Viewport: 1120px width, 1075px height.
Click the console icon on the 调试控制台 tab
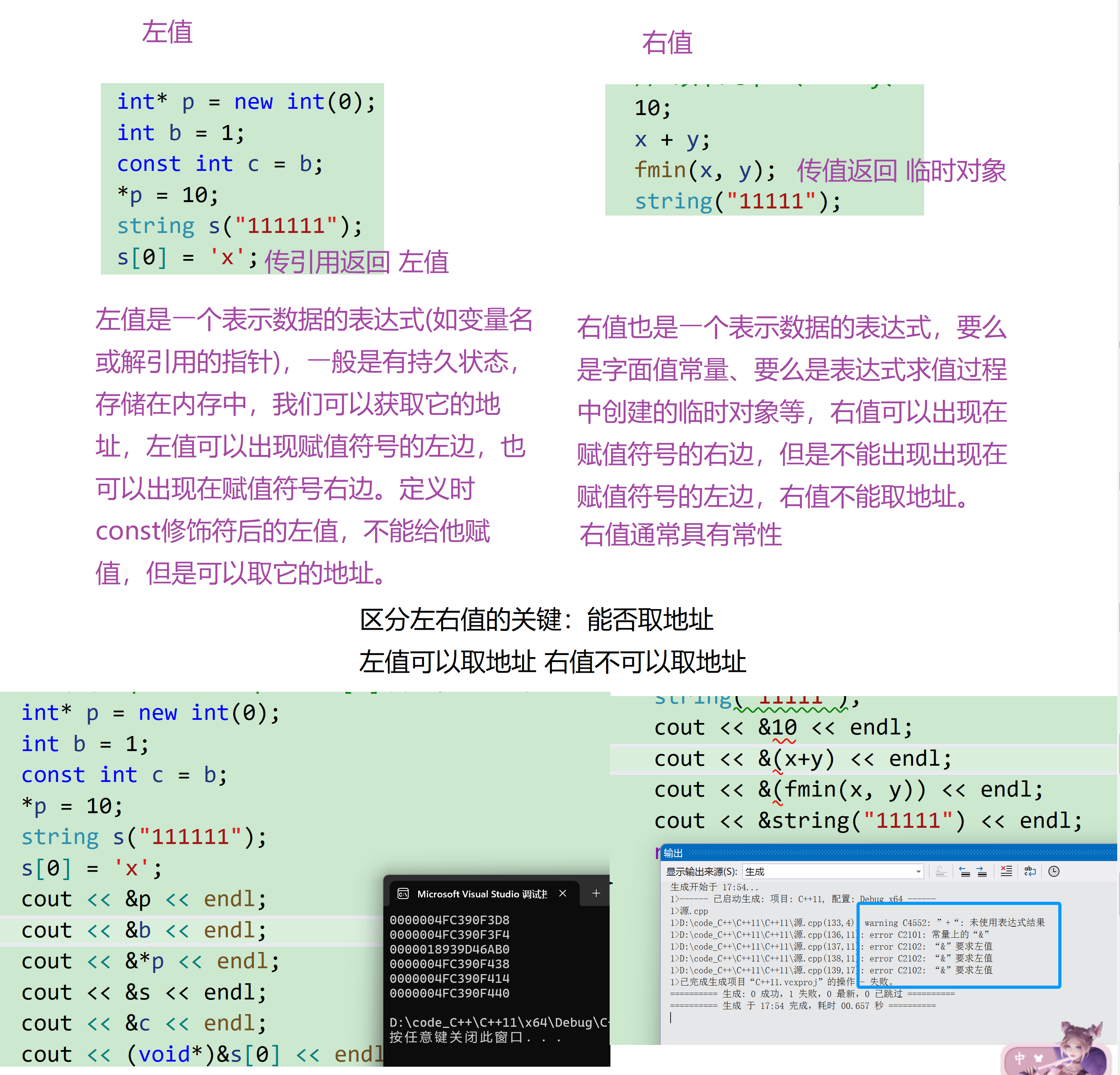[x=404, y=894]
